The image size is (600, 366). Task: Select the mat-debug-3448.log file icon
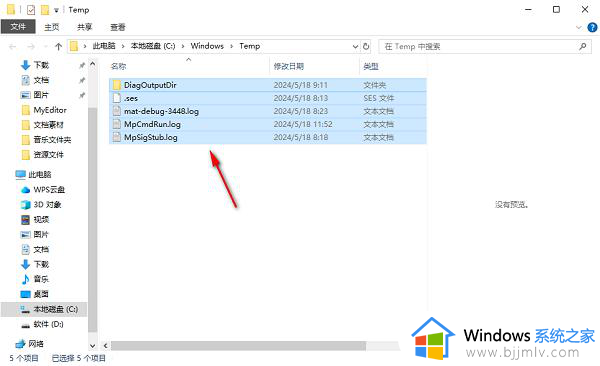click(x=117, y=111)
